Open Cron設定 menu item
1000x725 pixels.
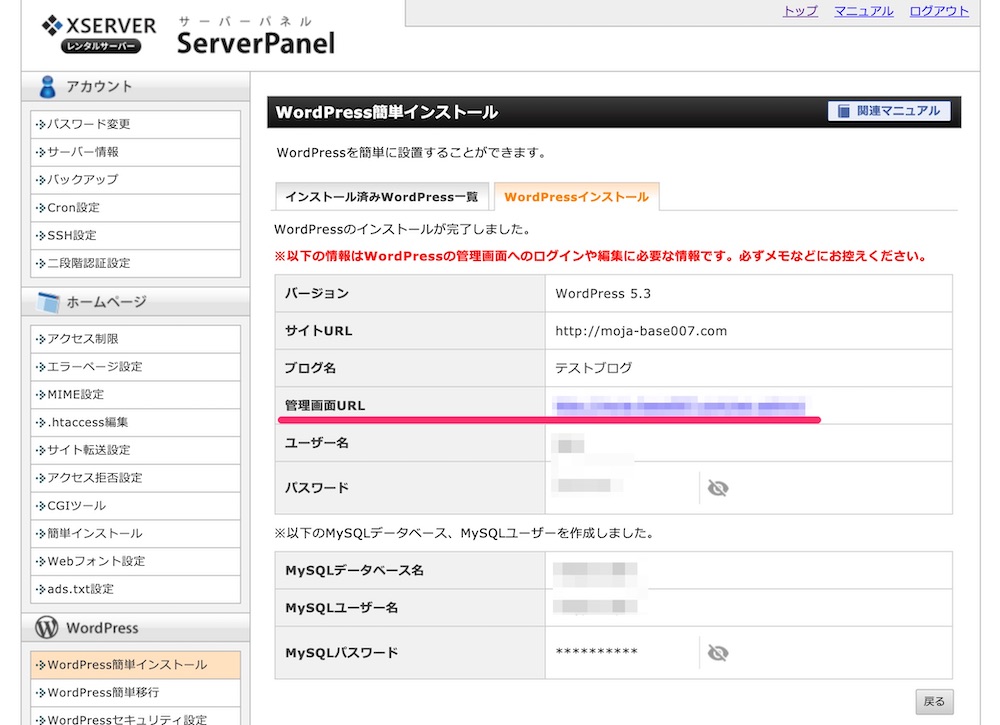[x=135, y=207]
